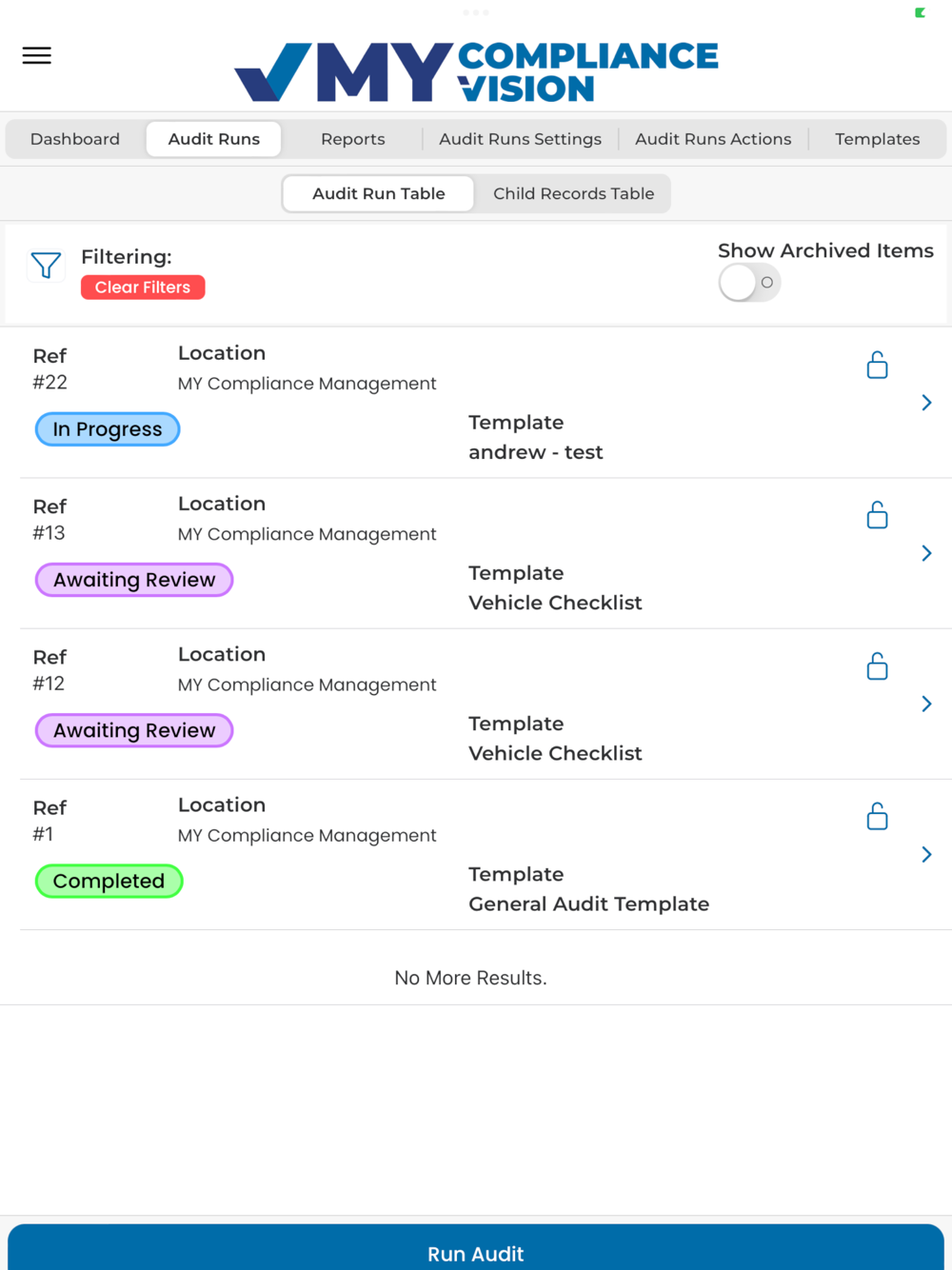Open audit #1 using its chevron

point(926,854)
